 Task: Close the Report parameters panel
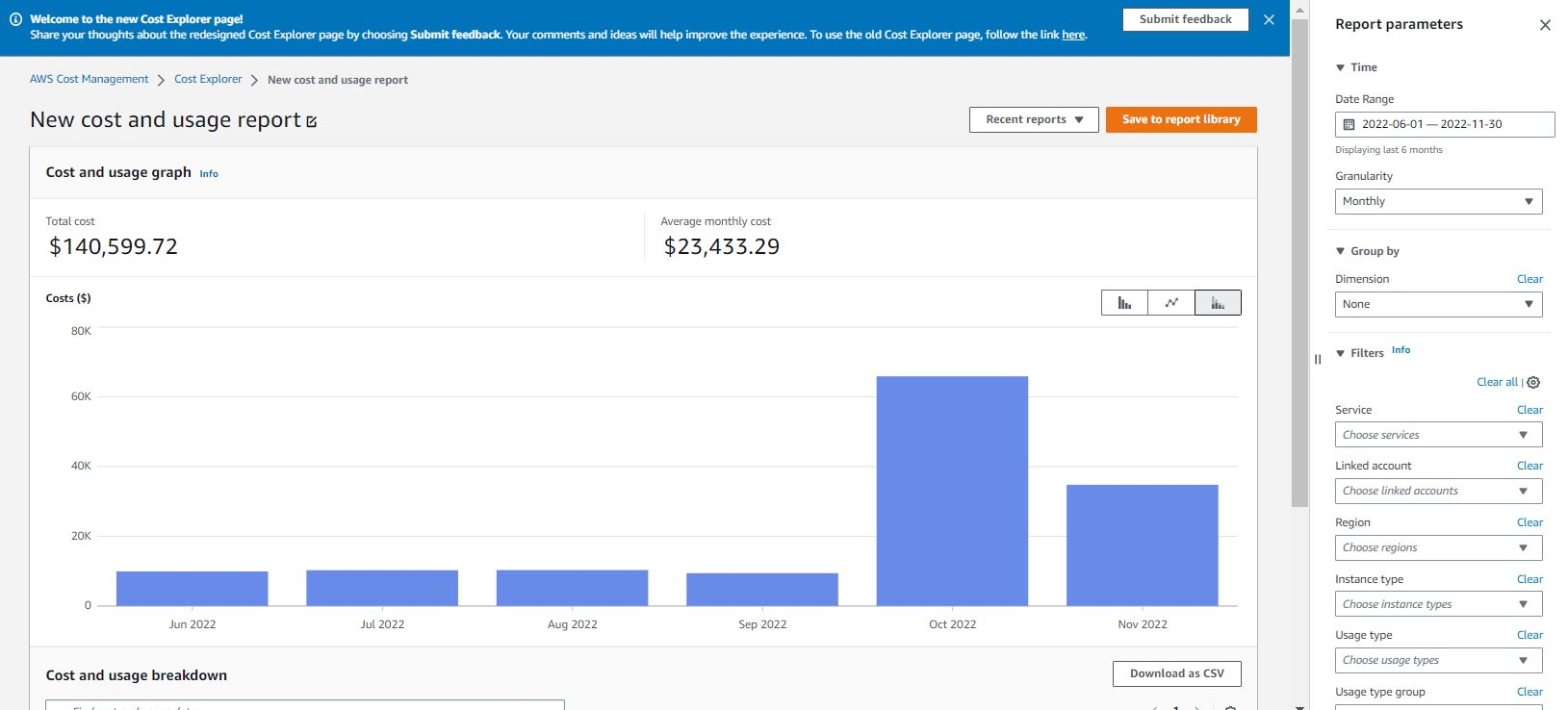tap(1545, 25)
